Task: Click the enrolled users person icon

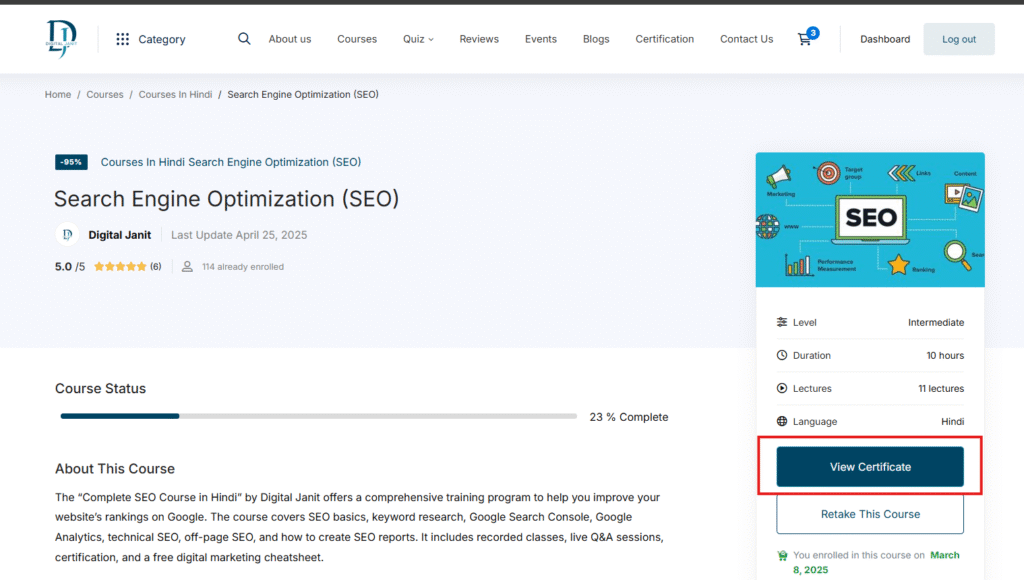Action: click(187, 267)
